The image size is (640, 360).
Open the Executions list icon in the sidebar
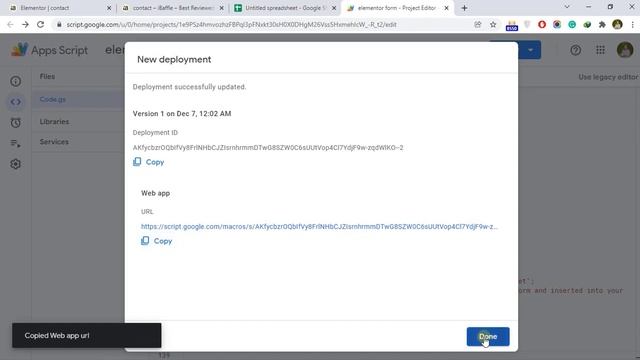tap(16, 143)
